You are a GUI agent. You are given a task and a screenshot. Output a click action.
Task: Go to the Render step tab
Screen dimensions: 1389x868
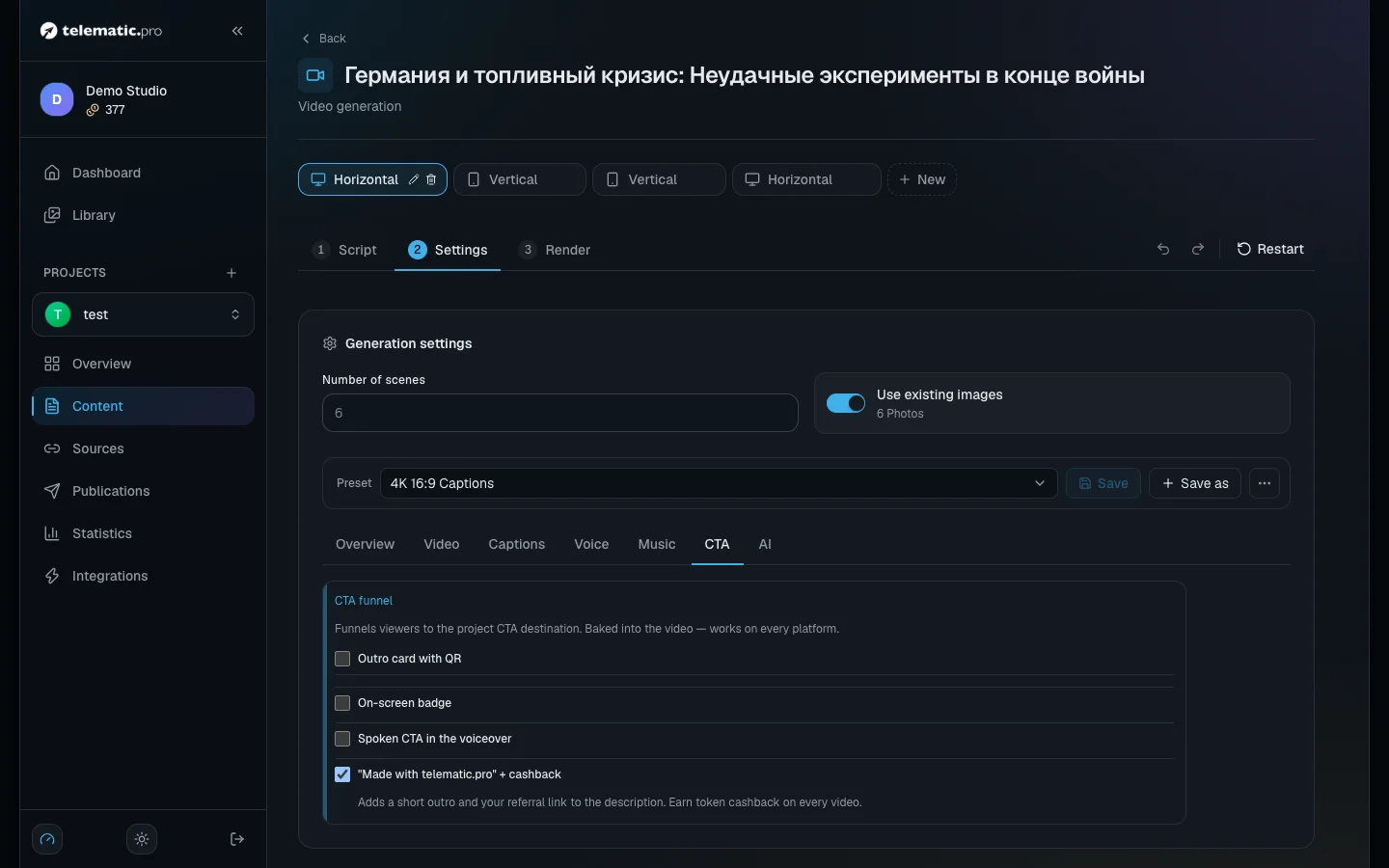[x=555, y=250]
